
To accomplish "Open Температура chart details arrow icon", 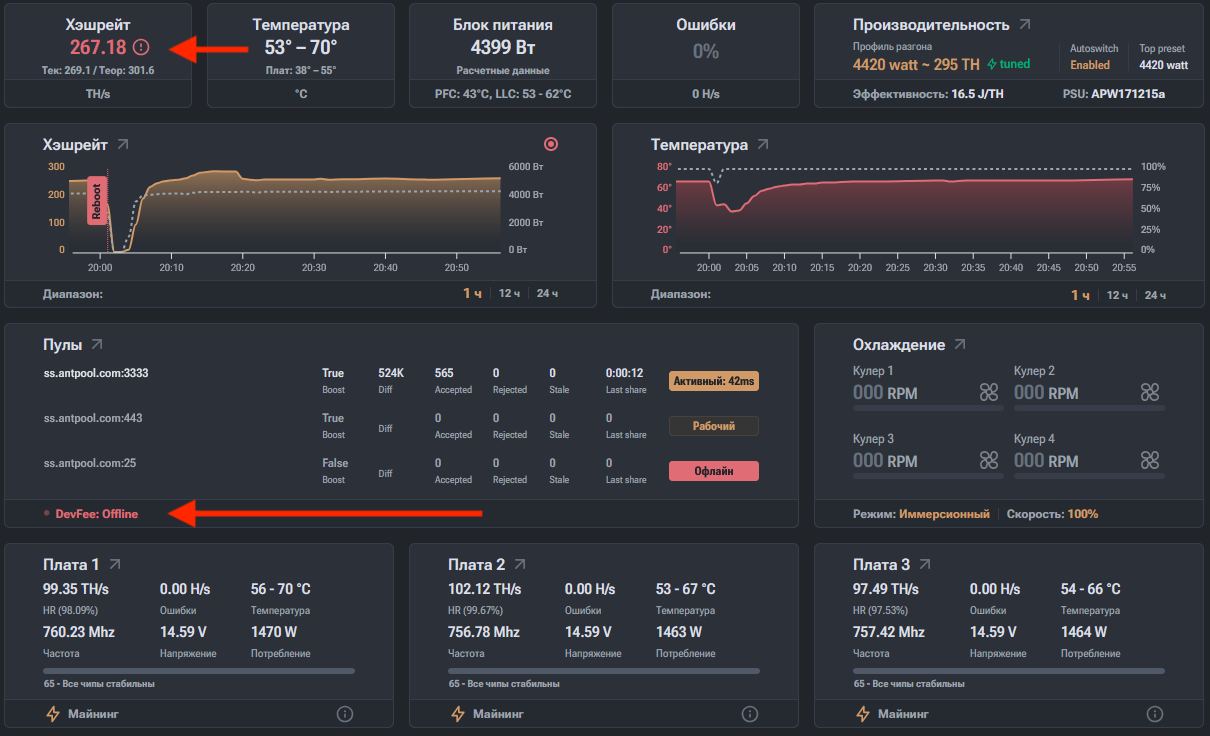I will [x=763, y=145].
